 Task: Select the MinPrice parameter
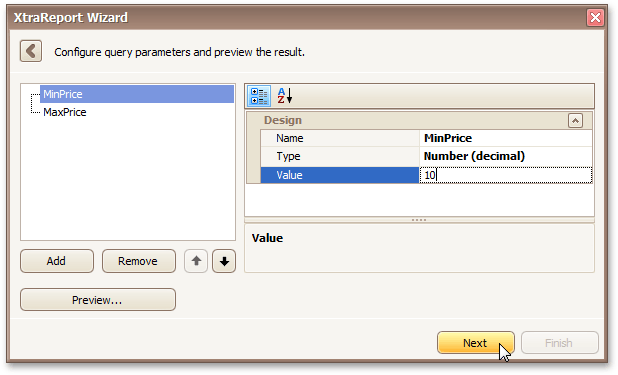point(137,94)
